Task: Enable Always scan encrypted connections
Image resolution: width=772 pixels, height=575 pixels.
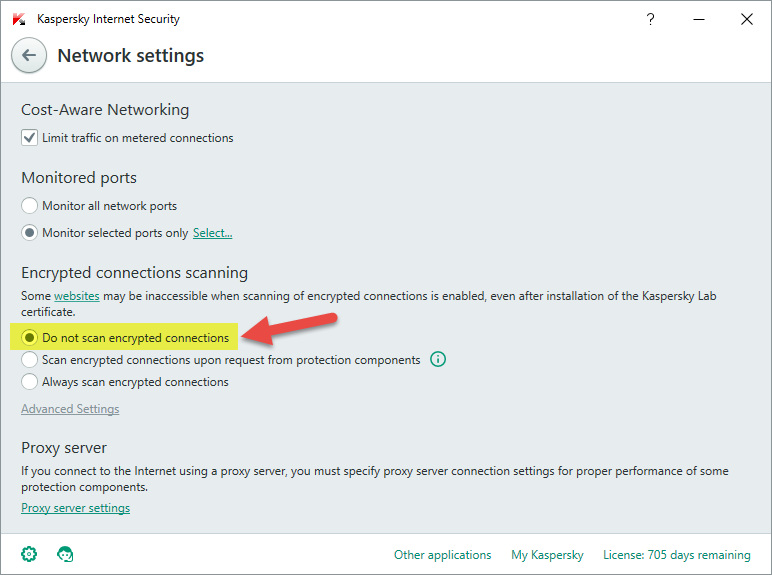Action: point(30,382)
